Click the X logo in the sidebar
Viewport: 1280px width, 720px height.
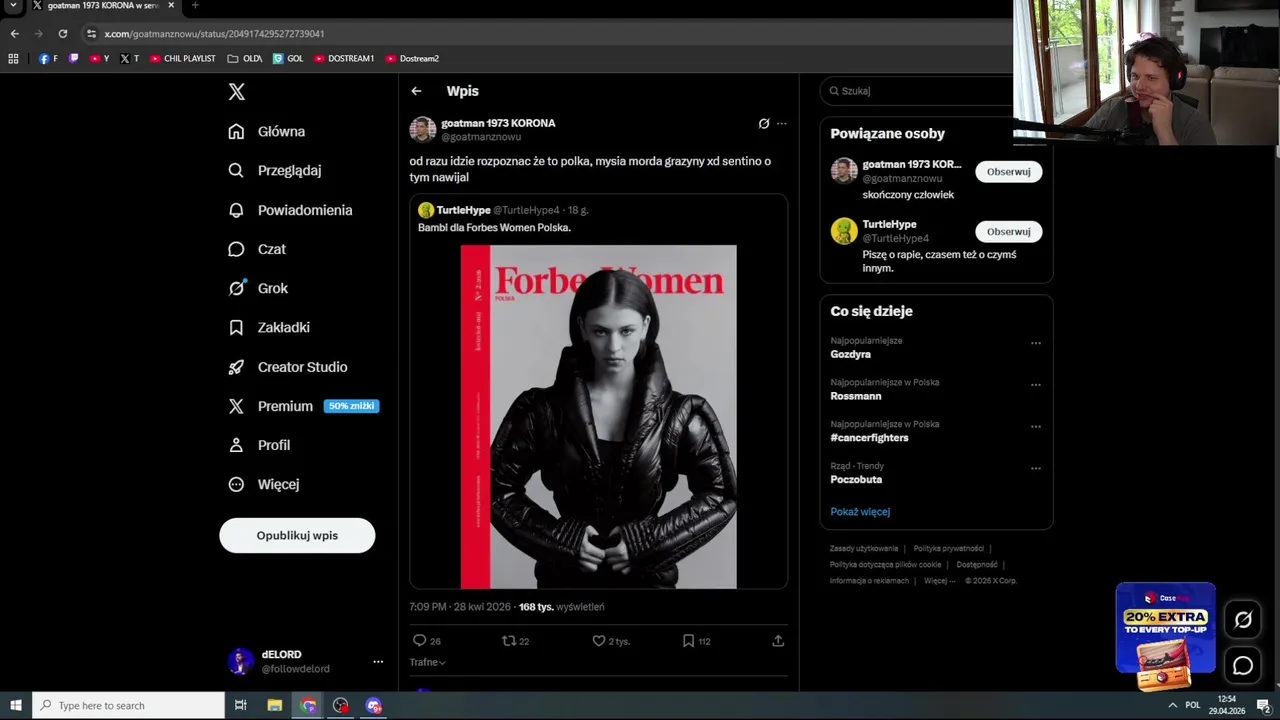(236, 92)
